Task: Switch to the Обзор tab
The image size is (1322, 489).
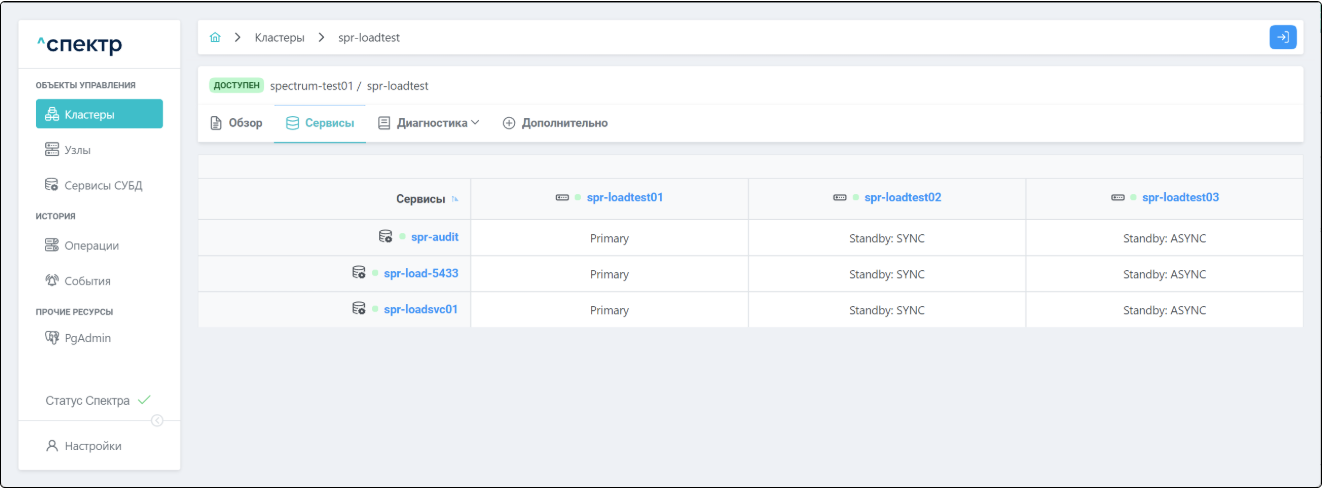Action: click(x=236, y=123)
